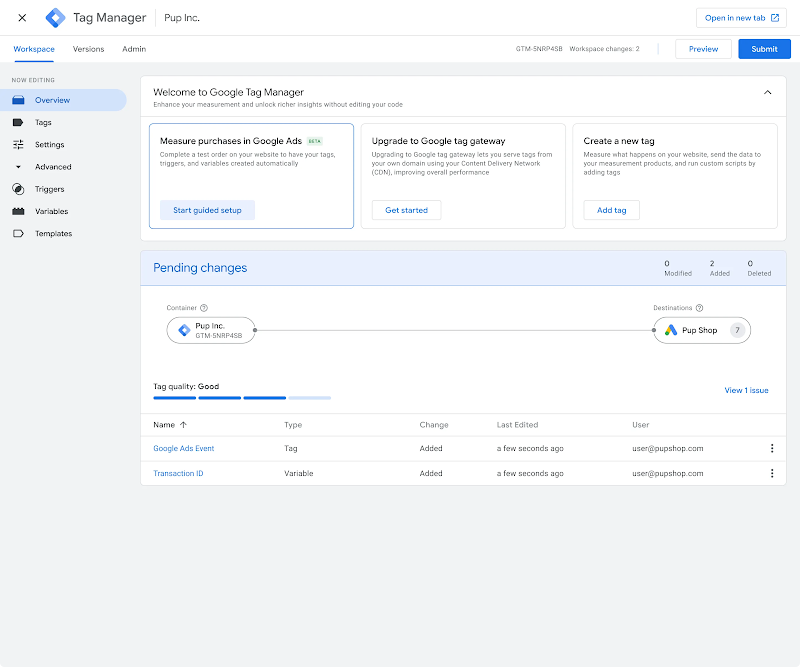This screenshot has height=667, width=800.
Task: Click the Preview button
Action: [703, 49]
